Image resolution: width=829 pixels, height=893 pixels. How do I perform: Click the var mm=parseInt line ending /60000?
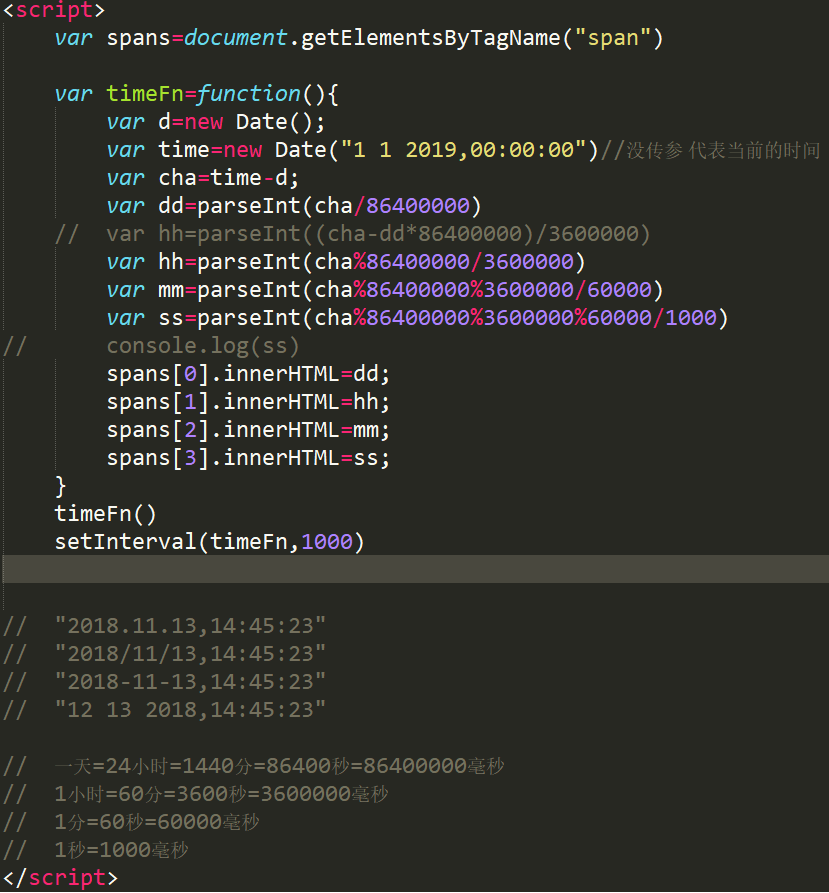coord(385,290)
